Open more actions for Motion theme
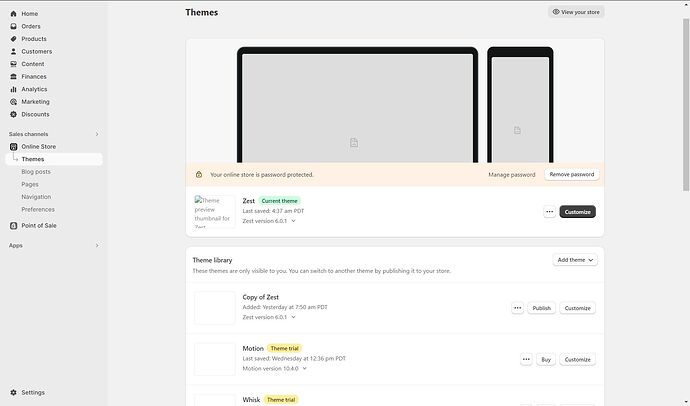 coord(526,359)
